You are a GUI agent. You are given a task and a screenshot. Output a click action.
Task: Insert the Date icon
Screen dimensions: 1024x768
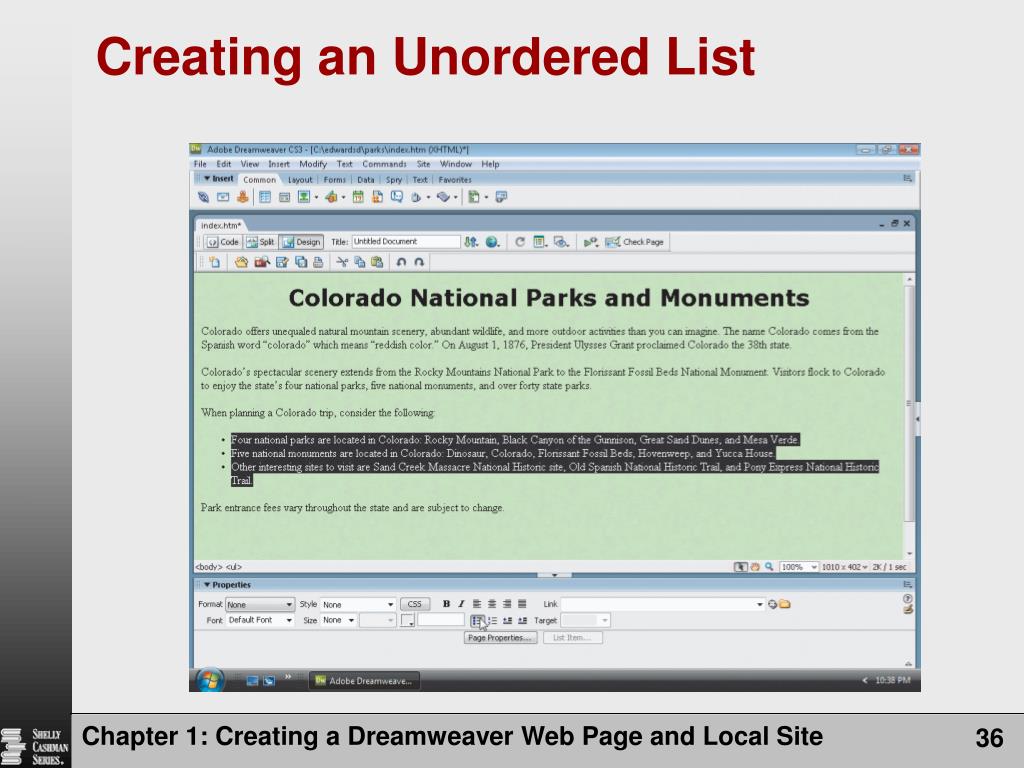point(358,197)
